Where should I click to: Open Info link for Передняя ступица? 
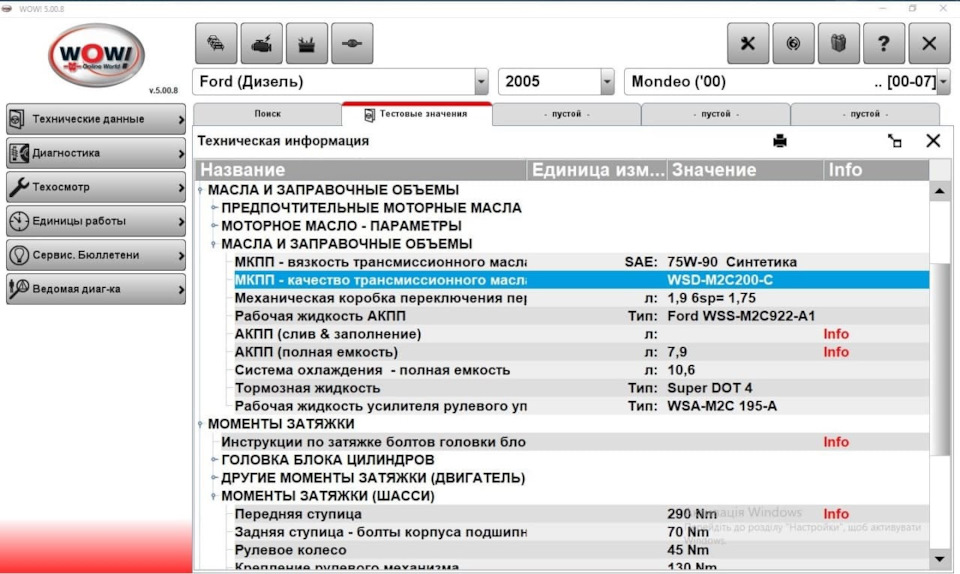(x=836, y=514)
